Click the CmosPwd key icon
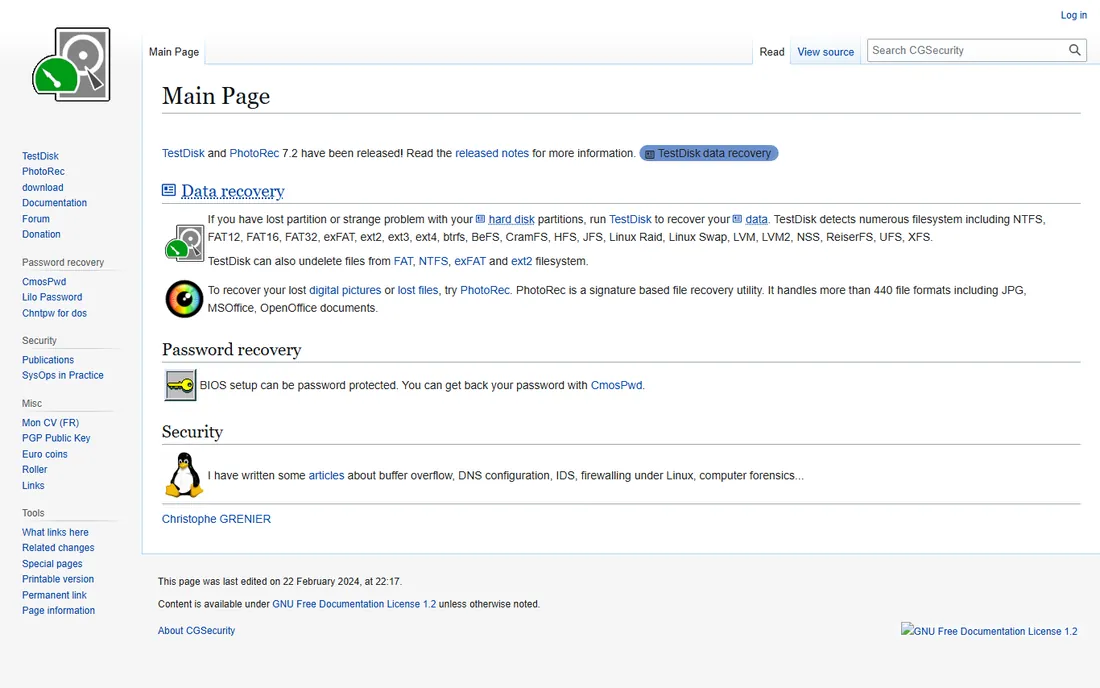Viewport: 1100px width, 688px height. [x=180, y=385]
